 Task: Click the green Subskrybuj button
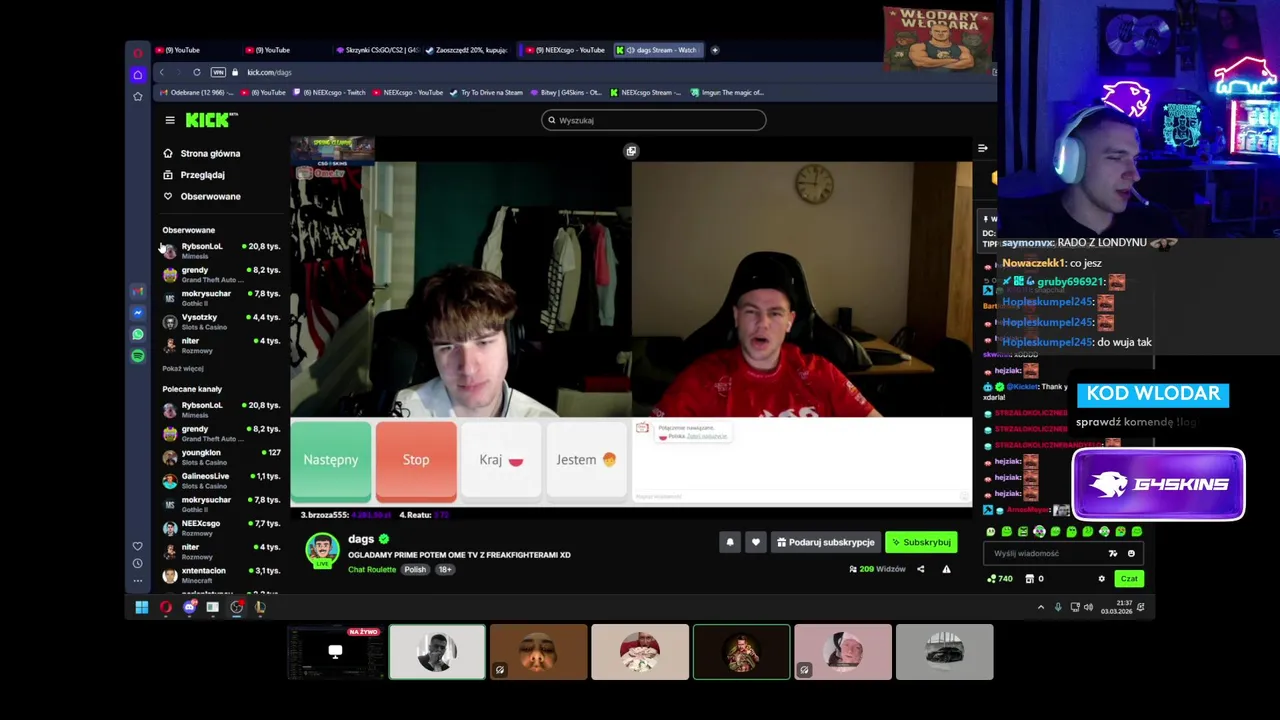921,542
